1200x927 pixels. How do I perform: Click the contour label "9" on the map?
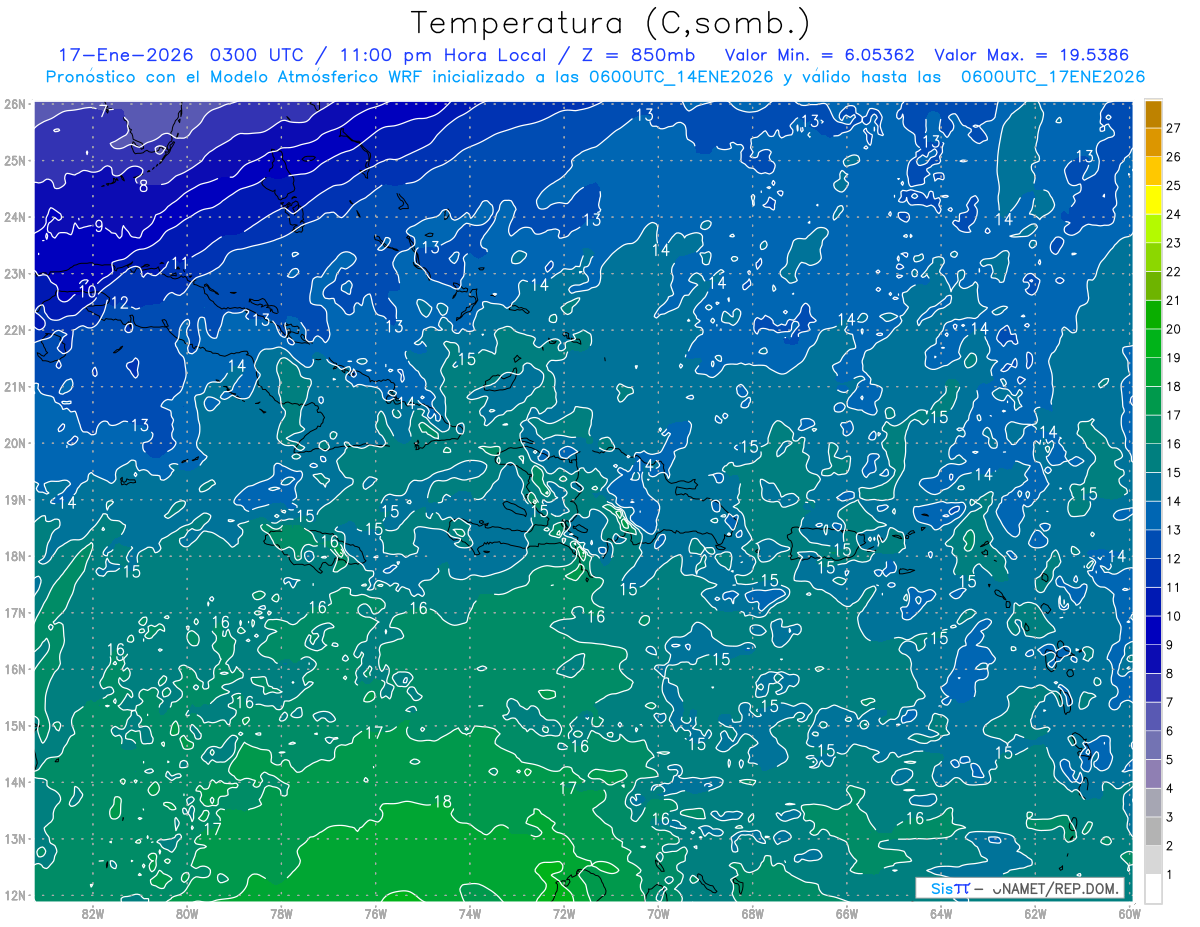point(98,226)
